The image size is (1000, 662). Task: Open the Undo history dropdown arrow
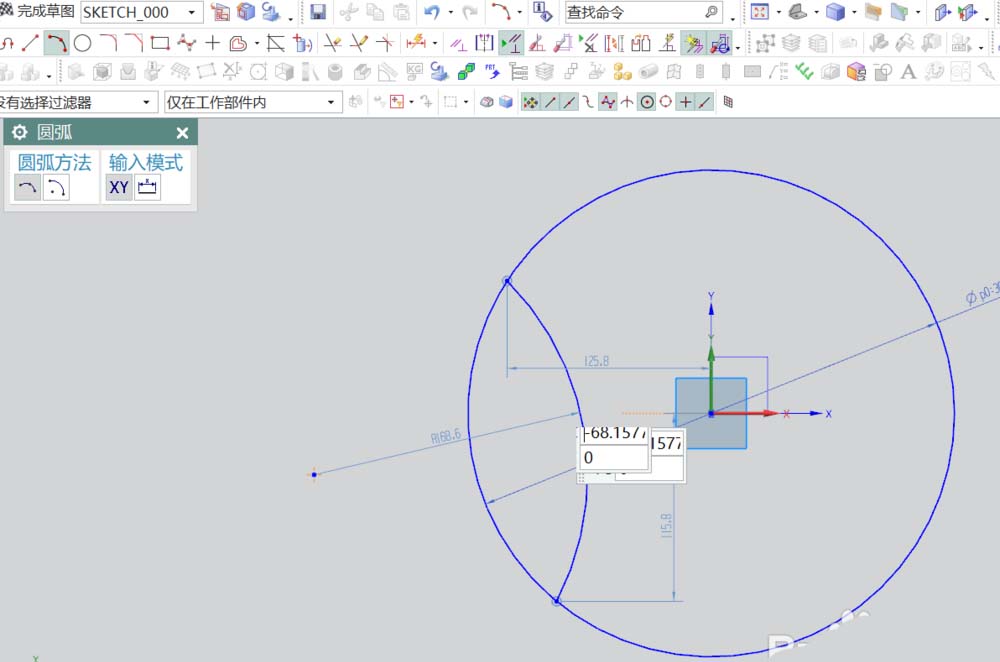[x=450, y=11]
